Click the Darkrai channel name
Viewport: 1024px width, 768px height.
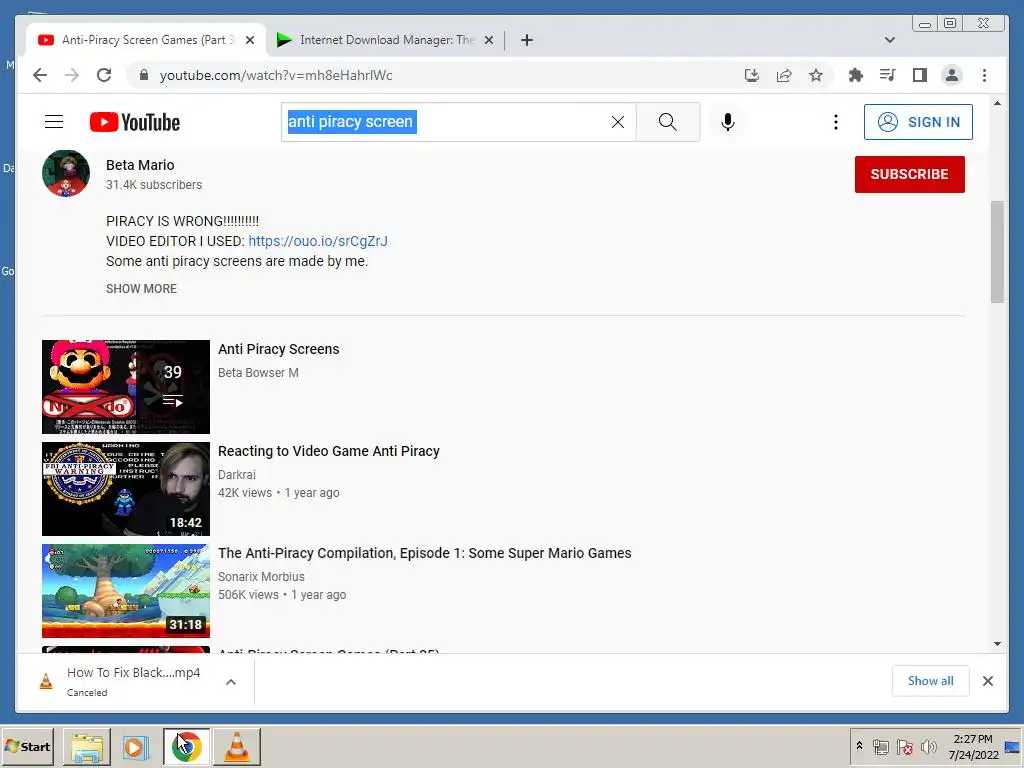(x=236, y=475)
